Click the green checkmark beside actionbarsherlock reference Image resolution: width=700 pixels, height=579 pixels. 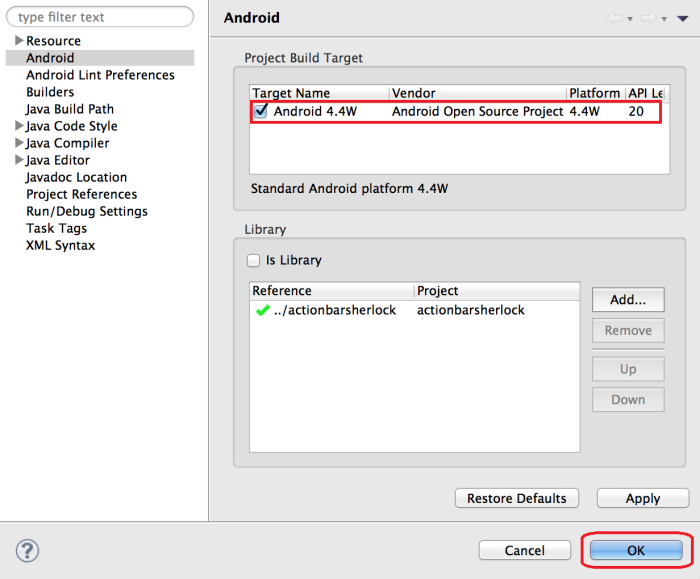click(262, 311)
